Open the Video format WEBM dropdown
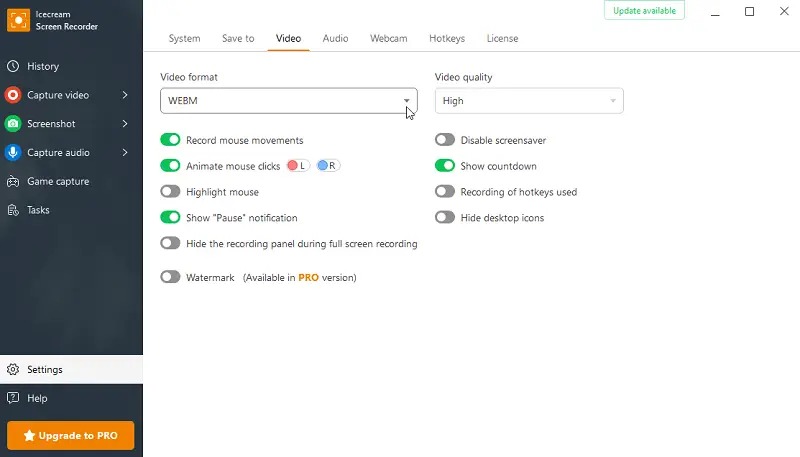This screenshot has height=457, width=800. pyautogui.click(x=289, y=101)
